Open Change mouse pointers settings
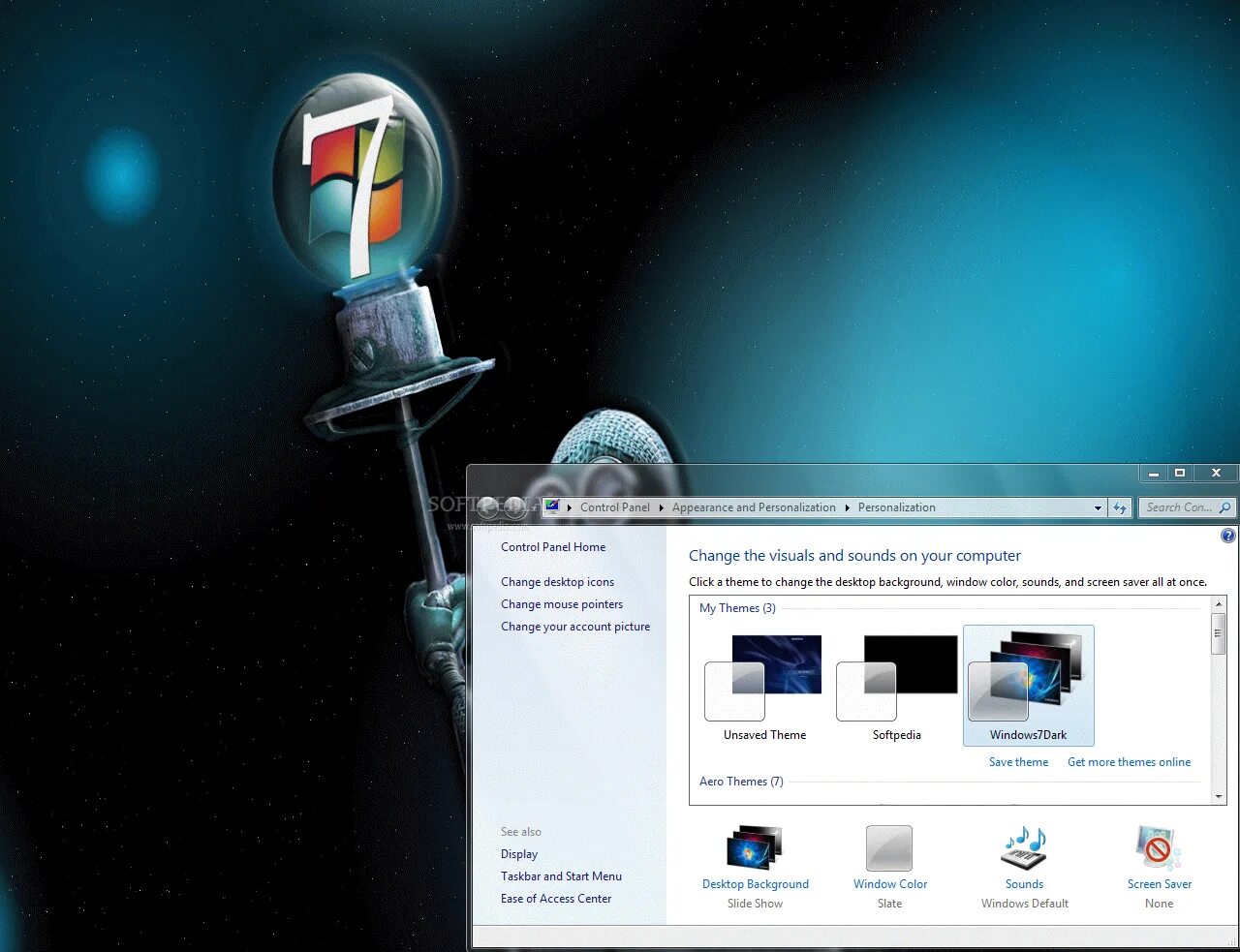 [x=562, y=603]
